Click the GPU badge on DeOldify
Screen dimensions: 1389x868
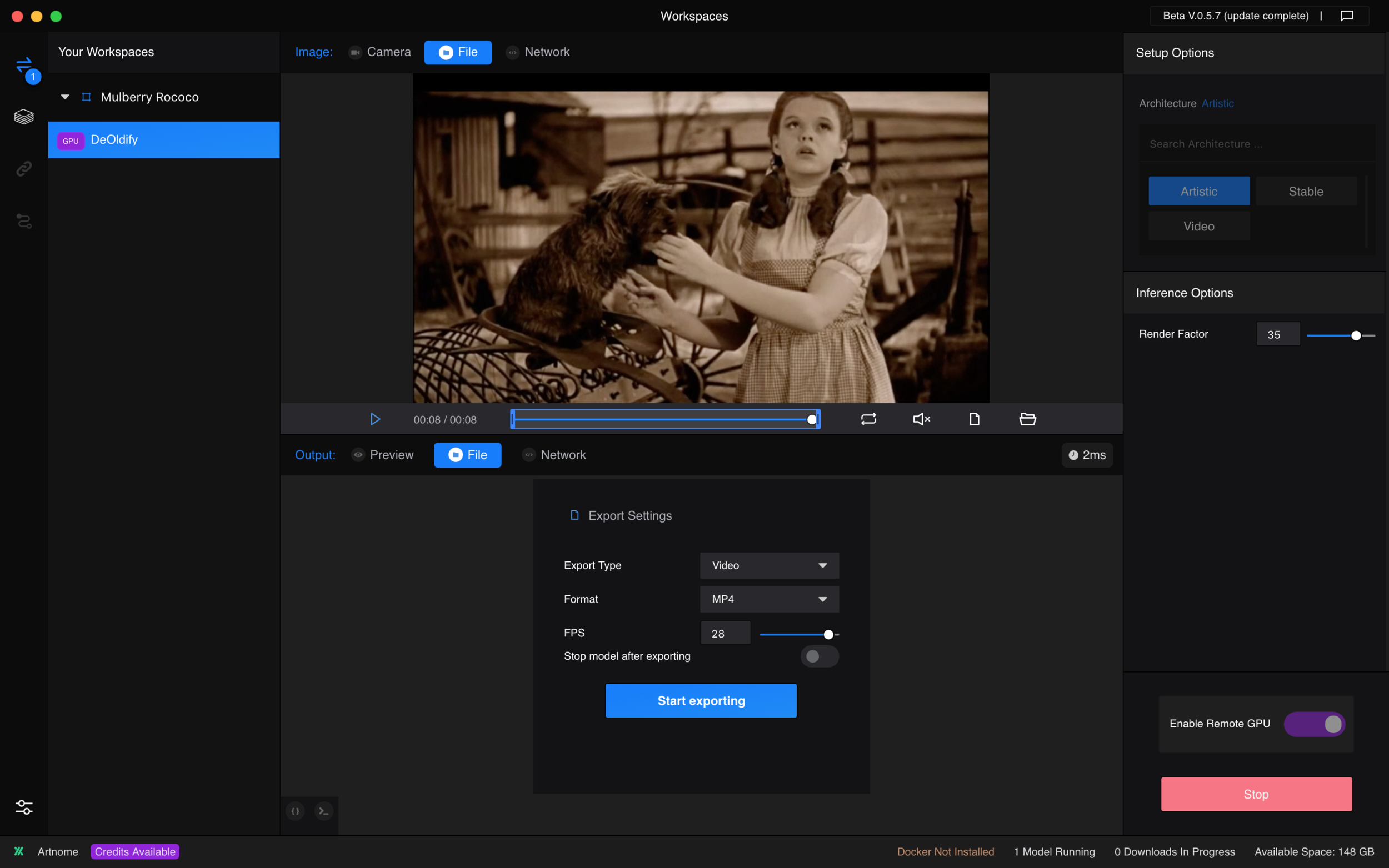[x=71, y=141]
